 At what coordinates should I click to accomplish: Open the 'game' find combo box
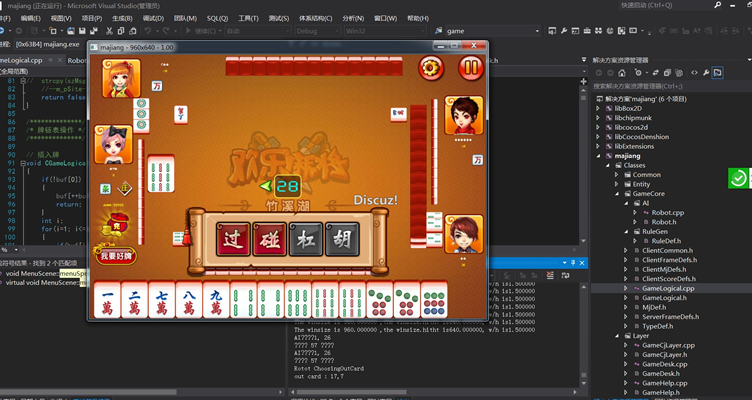coord(493,31)
